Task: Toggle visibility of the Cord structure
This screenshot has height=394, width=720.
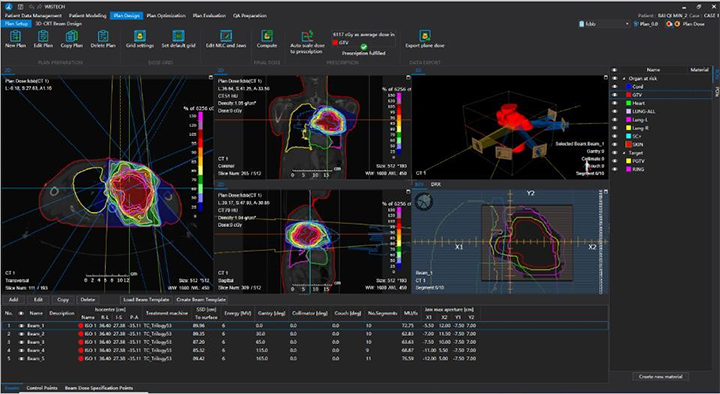Action: click(x=615, y=87)
